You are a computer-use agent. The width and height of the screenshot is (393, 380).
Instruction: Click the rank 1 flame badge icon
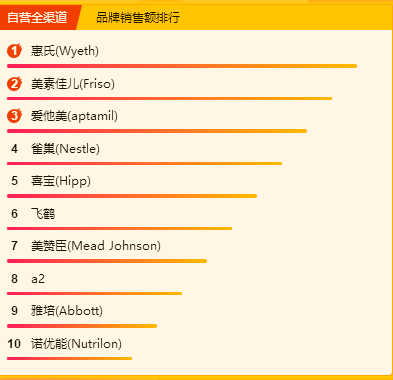click(14, 51)
